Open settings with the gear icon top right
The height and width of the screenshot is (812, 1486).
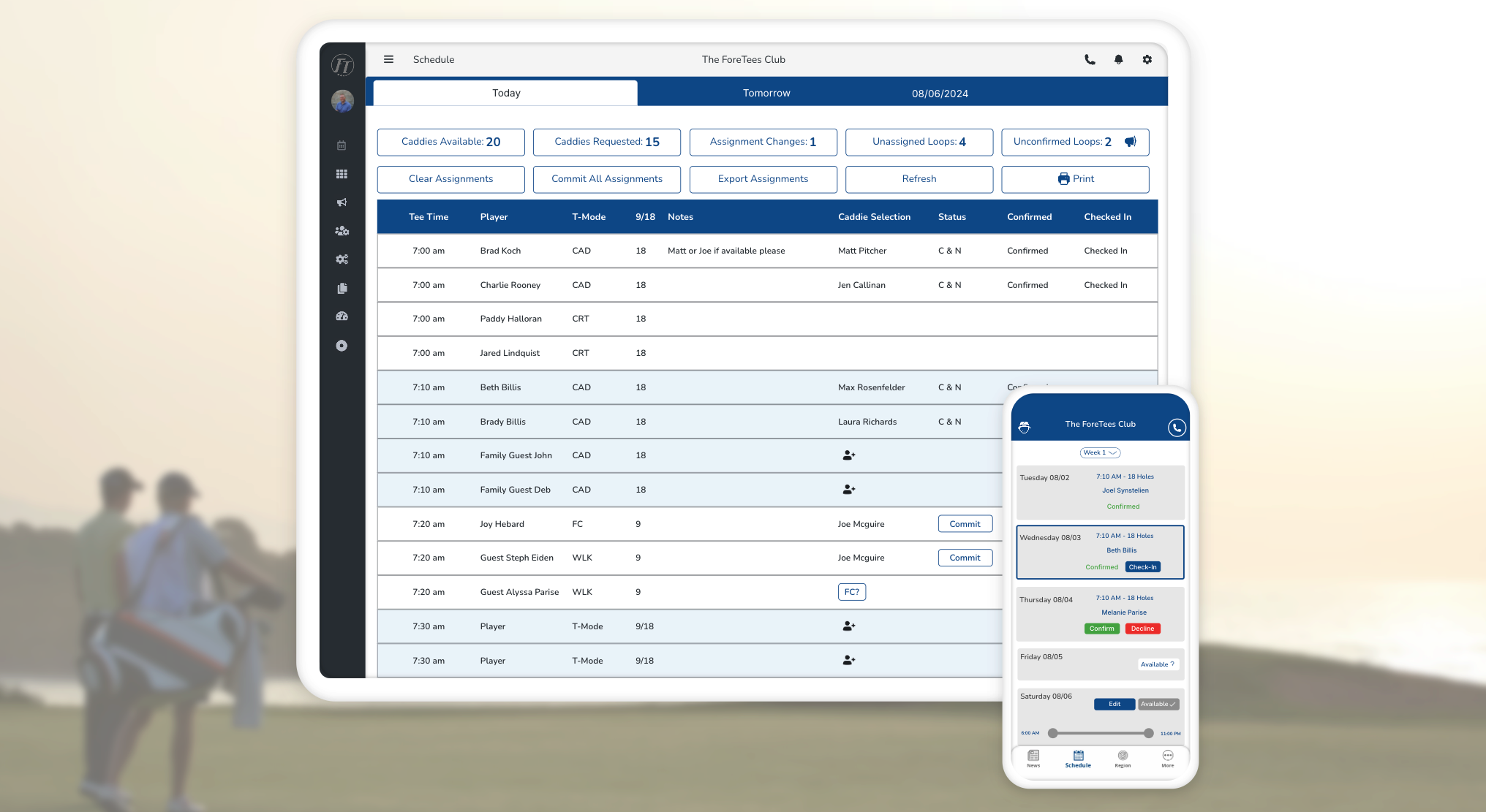pos(1147,59)
